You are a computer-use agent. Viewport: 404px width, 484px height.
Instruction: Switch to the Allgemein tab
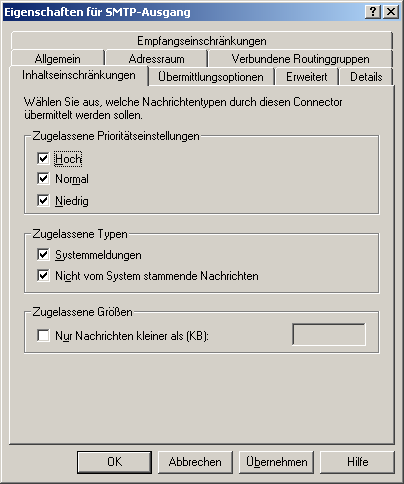click(x=58, y=59)
